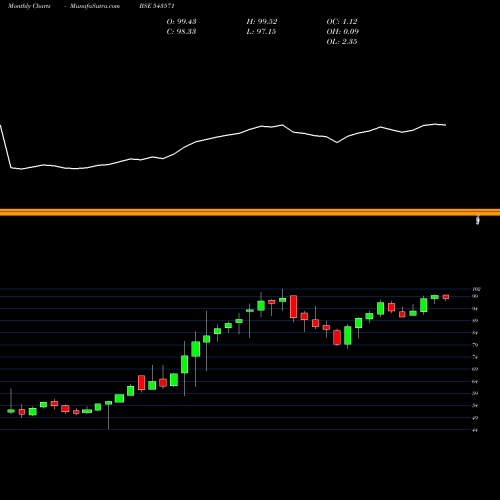500x500 pixels.
Task: Click the '94' price axis label
Action: click(x=475, y=309)
